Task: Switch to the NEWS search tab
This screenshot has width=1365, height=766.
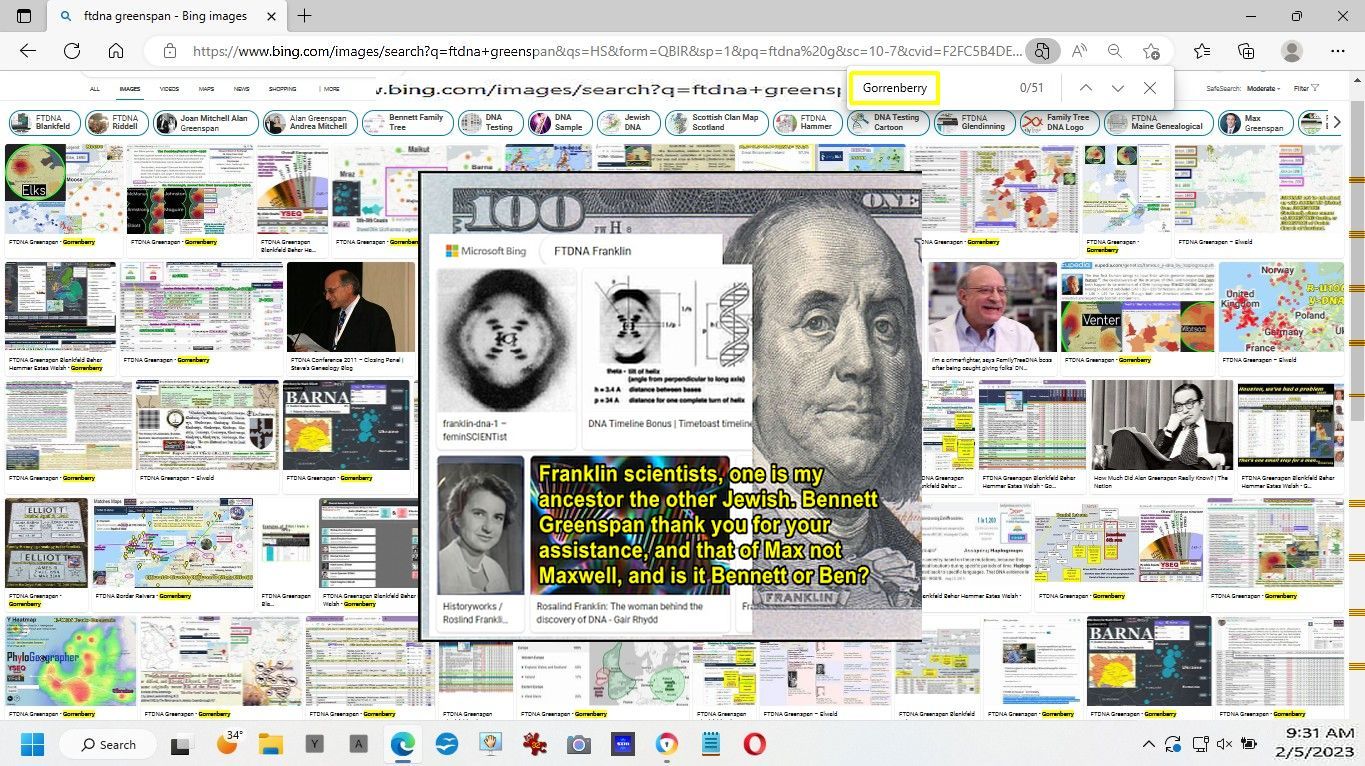Action: [242, 89]
